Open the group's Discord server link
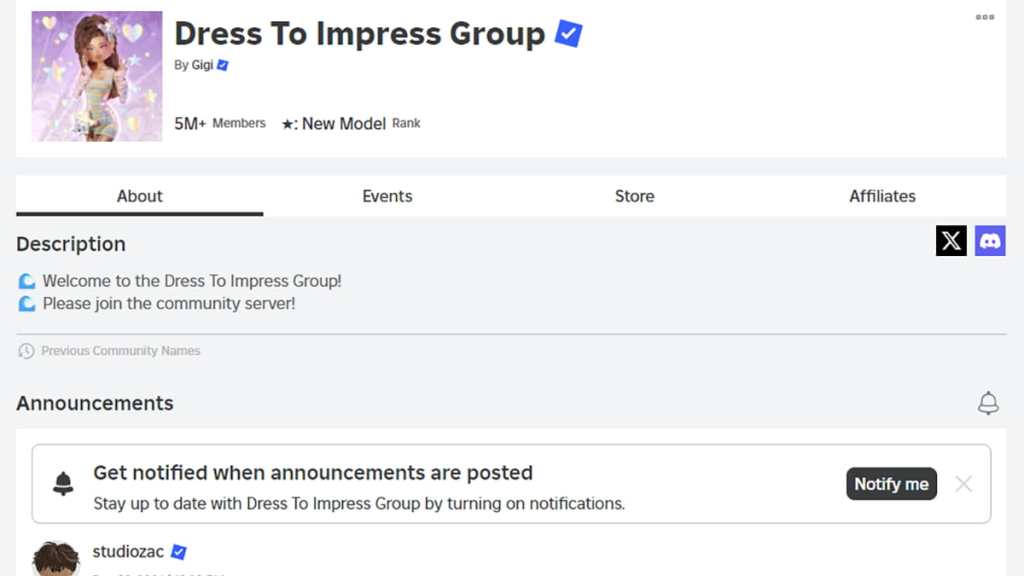The height and width of the screenshot is (576, 1024). pos(990,240)
